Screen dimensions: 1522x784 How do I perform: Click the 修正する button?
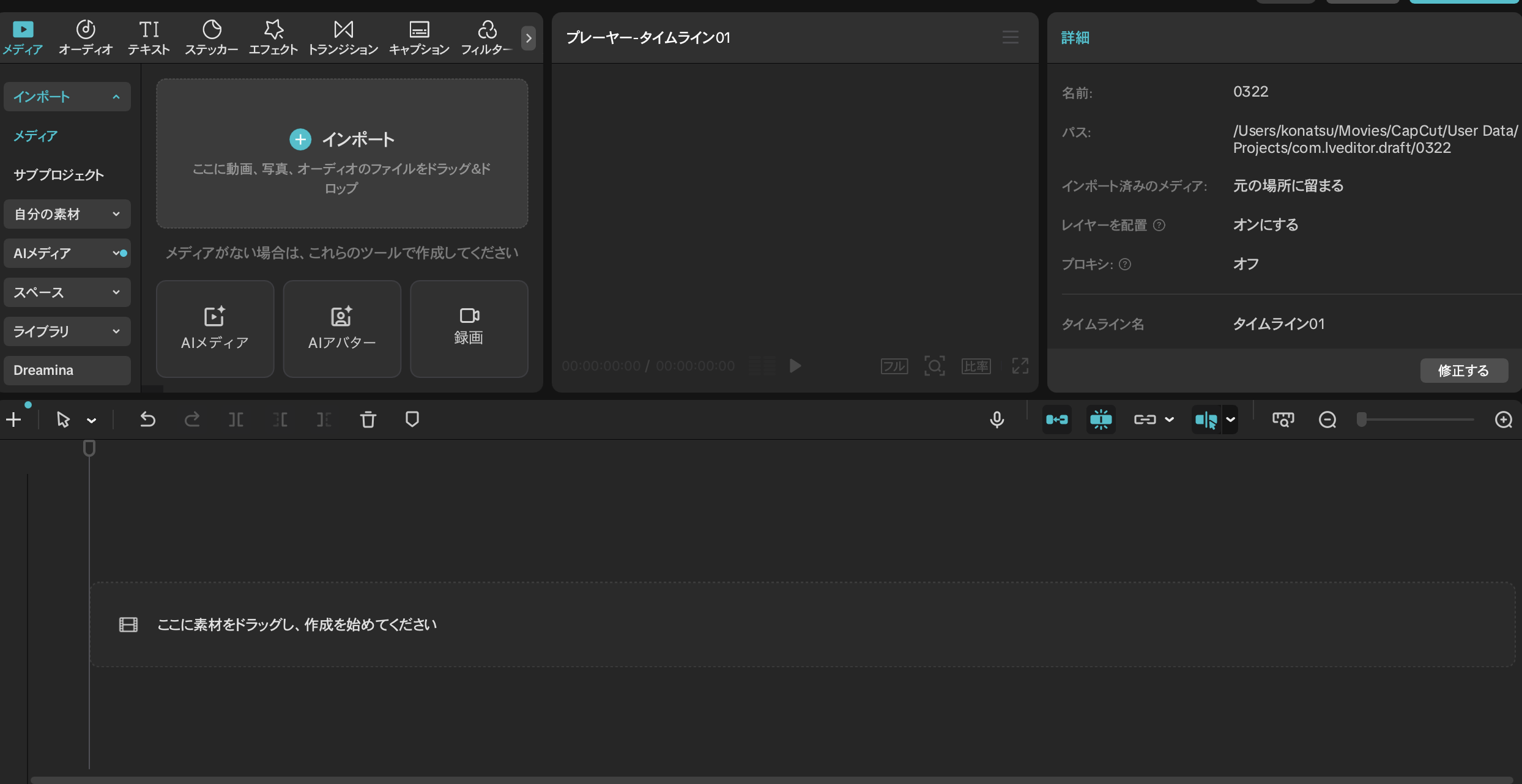tap(1463, 371)
